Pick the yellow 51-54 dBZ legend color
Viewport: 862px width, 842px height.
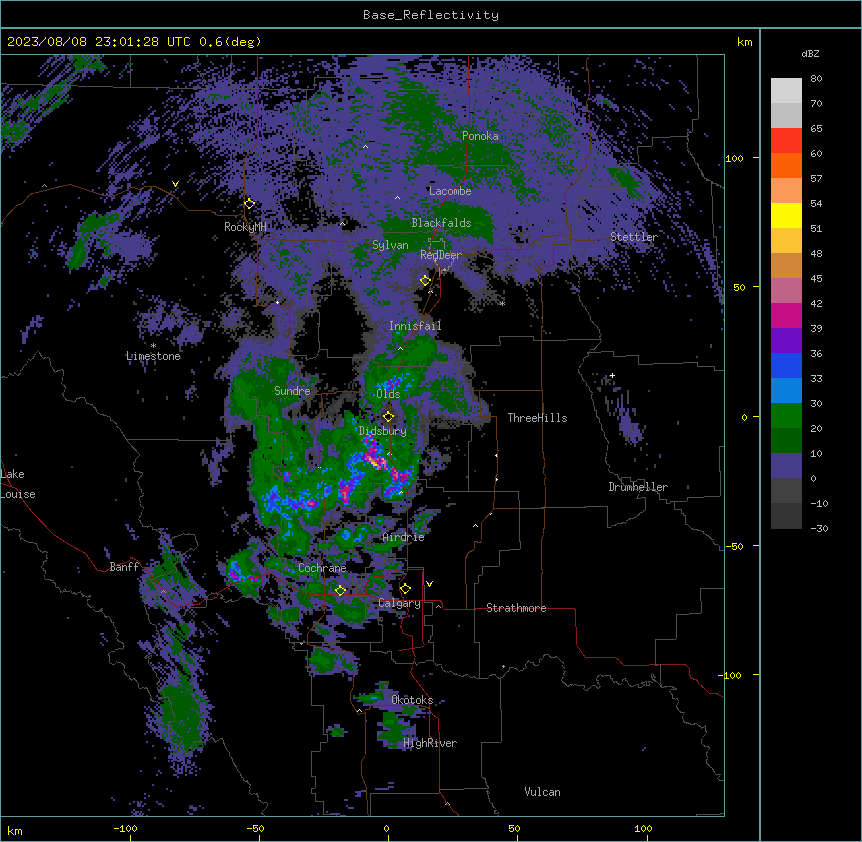[786, 215]
